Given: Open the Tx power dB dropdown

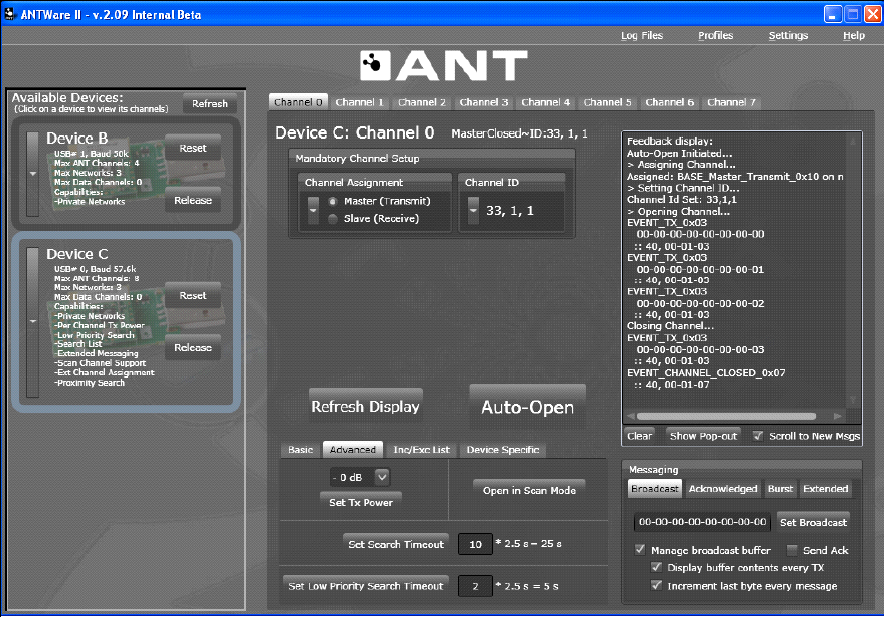Looking at the screenshot, I should point(382,477).
